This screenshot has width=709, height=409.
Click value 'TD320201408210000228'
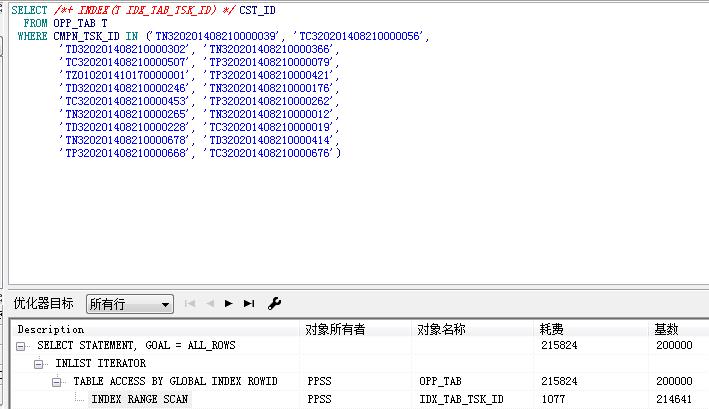click(125, 127)
